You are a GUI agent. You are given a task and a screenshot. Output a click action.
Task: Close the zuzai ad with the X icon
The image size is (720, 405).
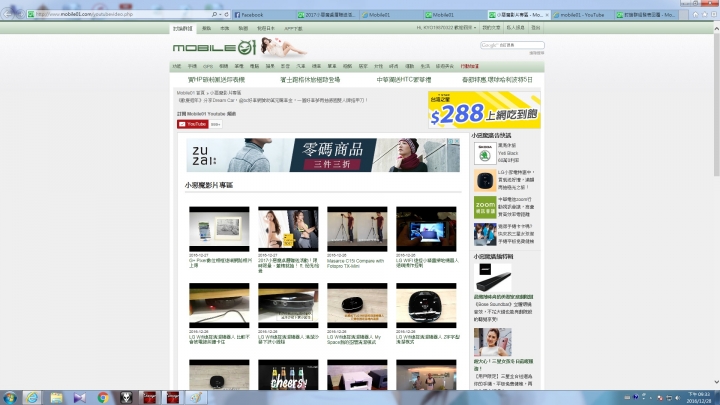pyautogui.click(x=457, y=141)
